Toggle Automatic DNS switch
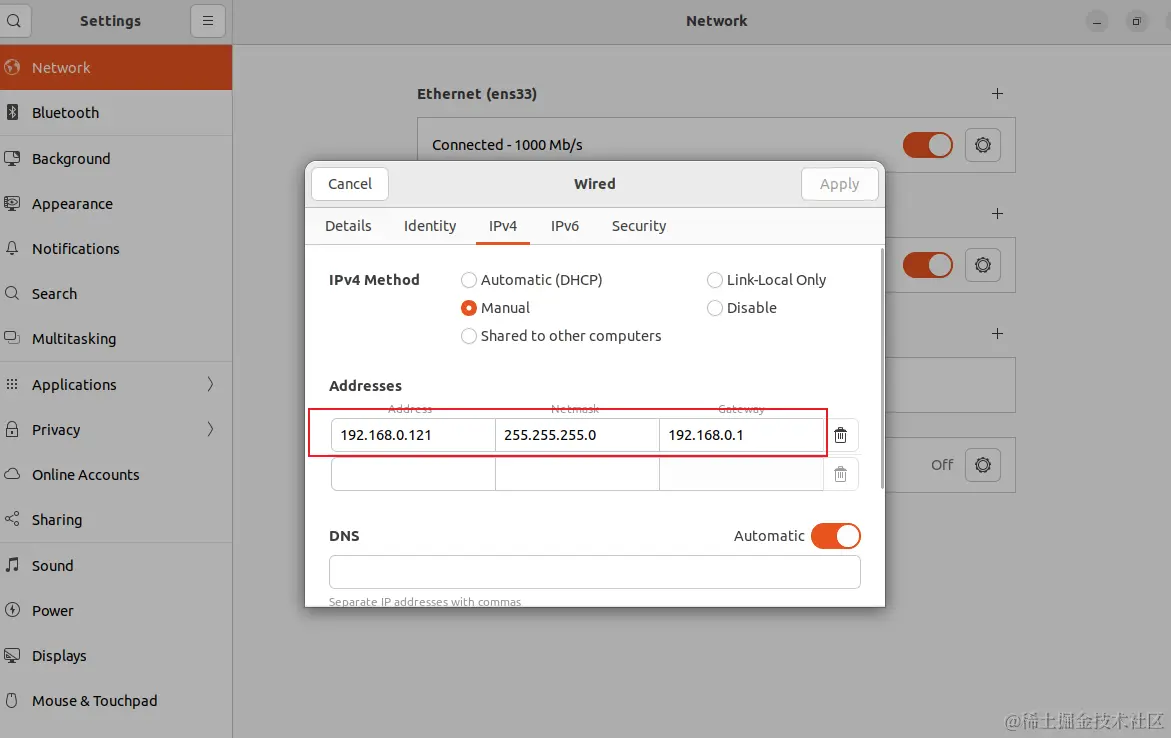Image resolution: width=1171 pixels, height=738 pixels. 836,536
